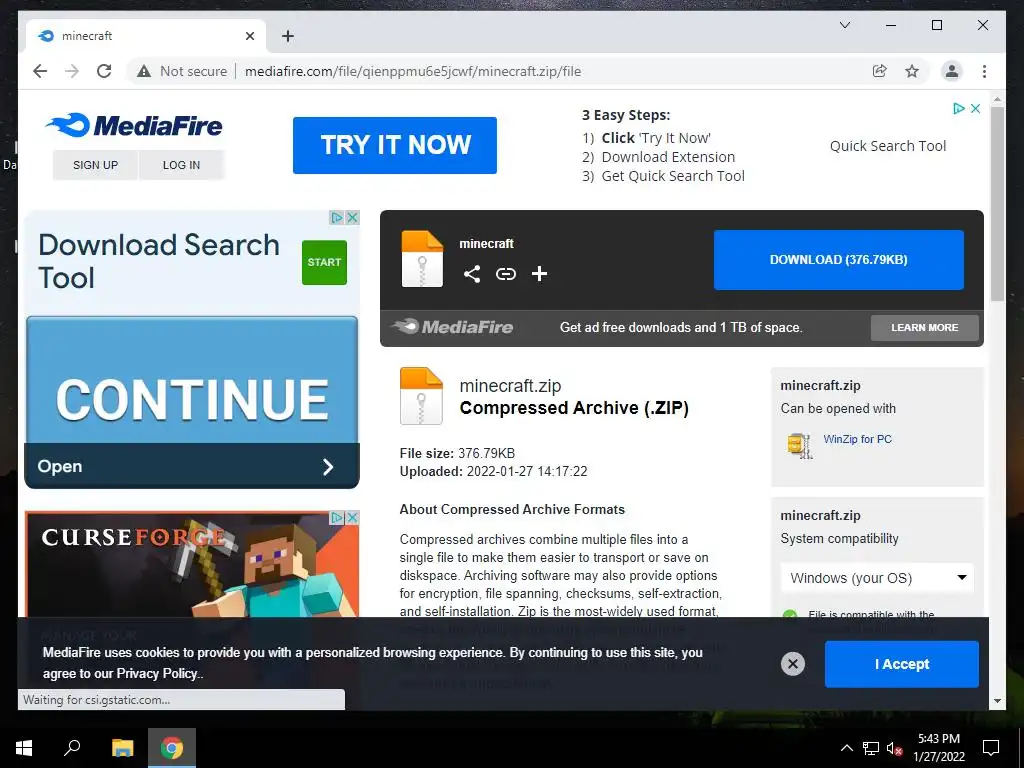Click the browser forward arrow
Image resolution: width=1024 pixels, height=768 pixels.
(72, 71)
